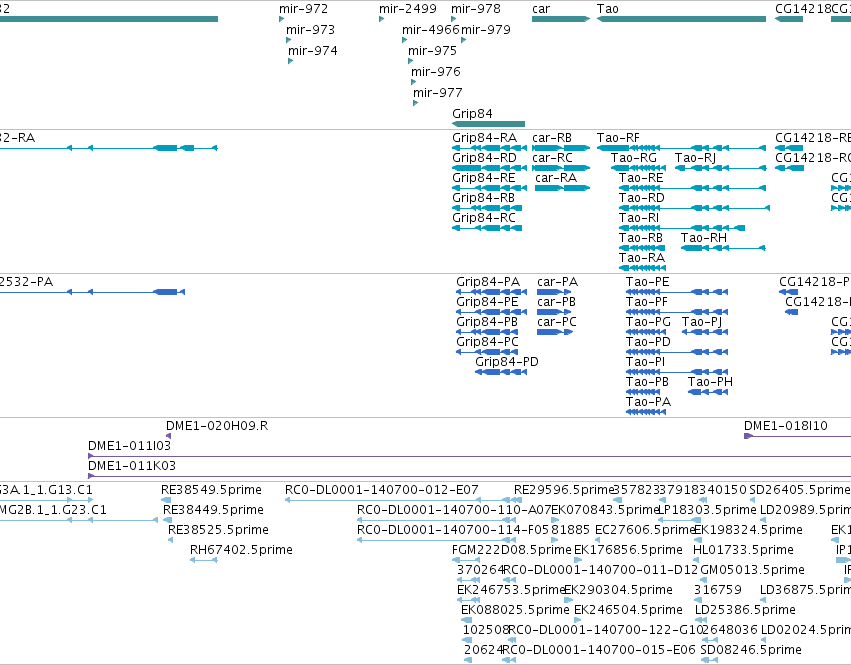The height and width of the screenshot is (665, 851).
Task: Select the mir-976 feature
Action: point(414,82)
